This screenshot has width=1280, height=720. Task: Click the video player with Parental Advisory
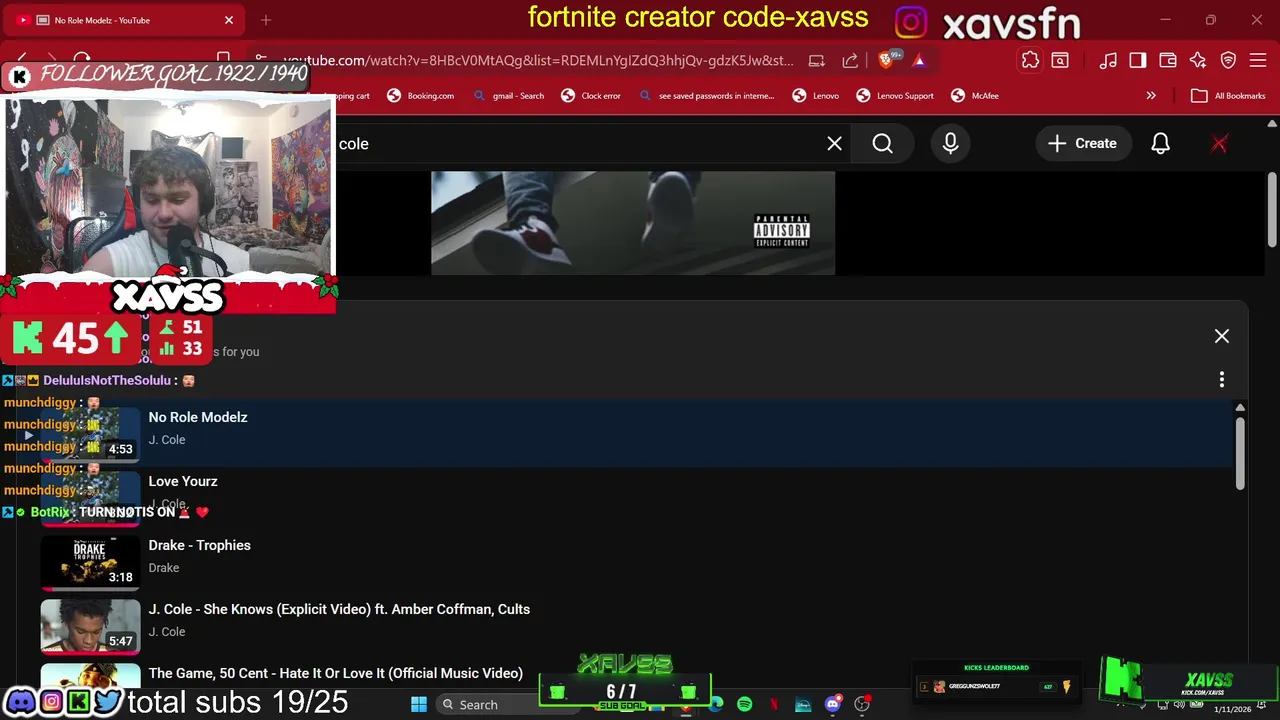click(633, 223)
